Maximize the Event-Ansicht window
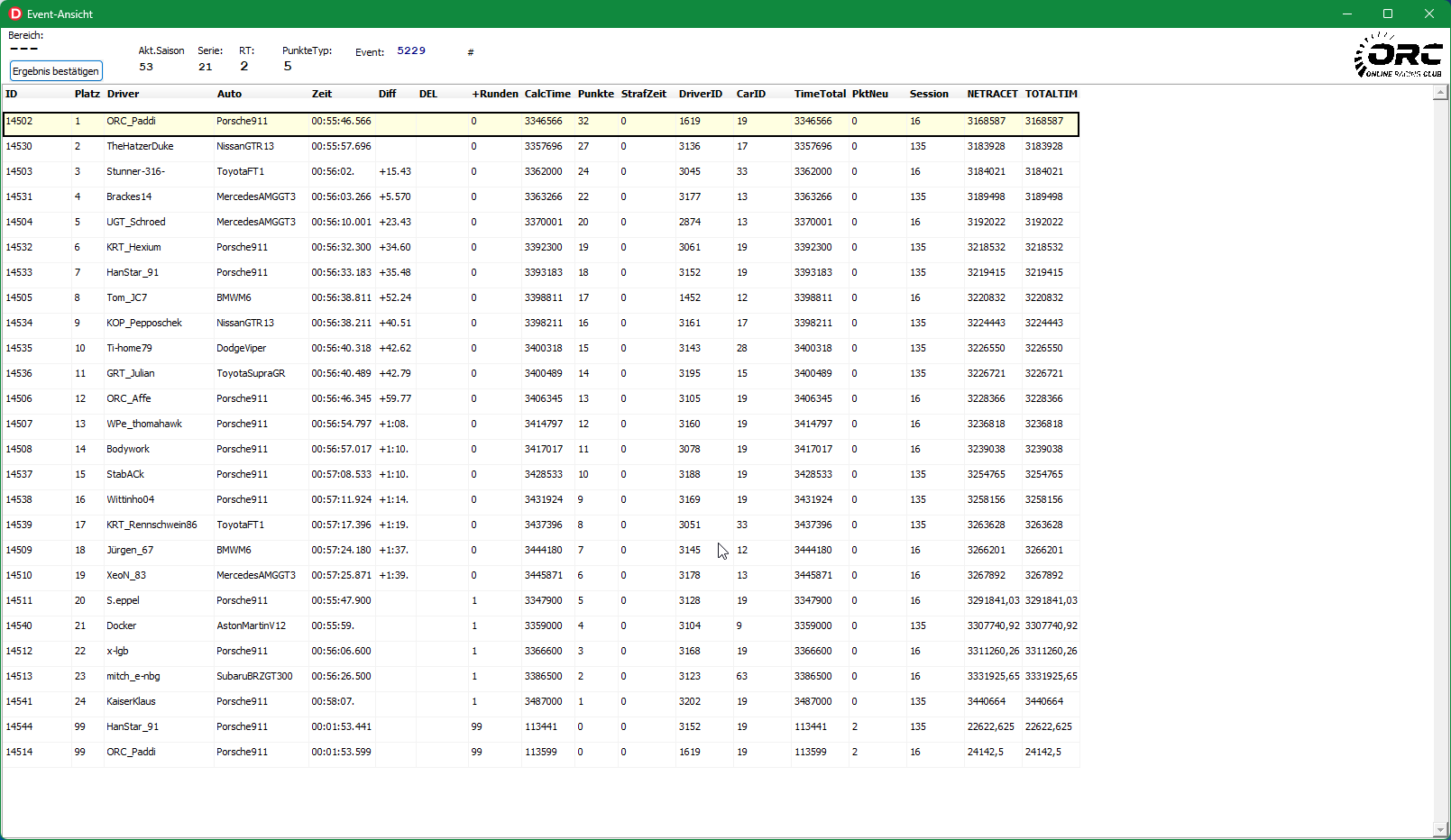The height and width of the screenshot is (840, 1451). coord(1388,14)
